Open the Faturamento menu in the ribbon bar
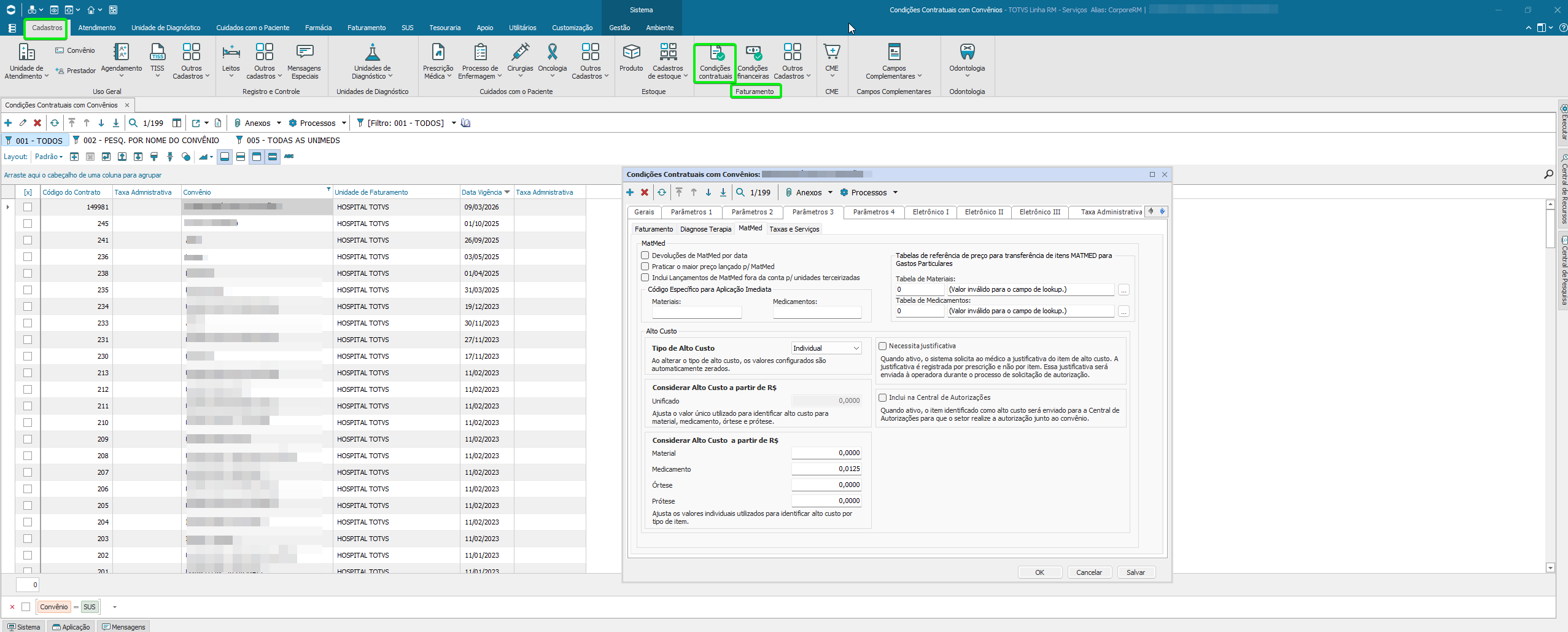 [367, 28]
